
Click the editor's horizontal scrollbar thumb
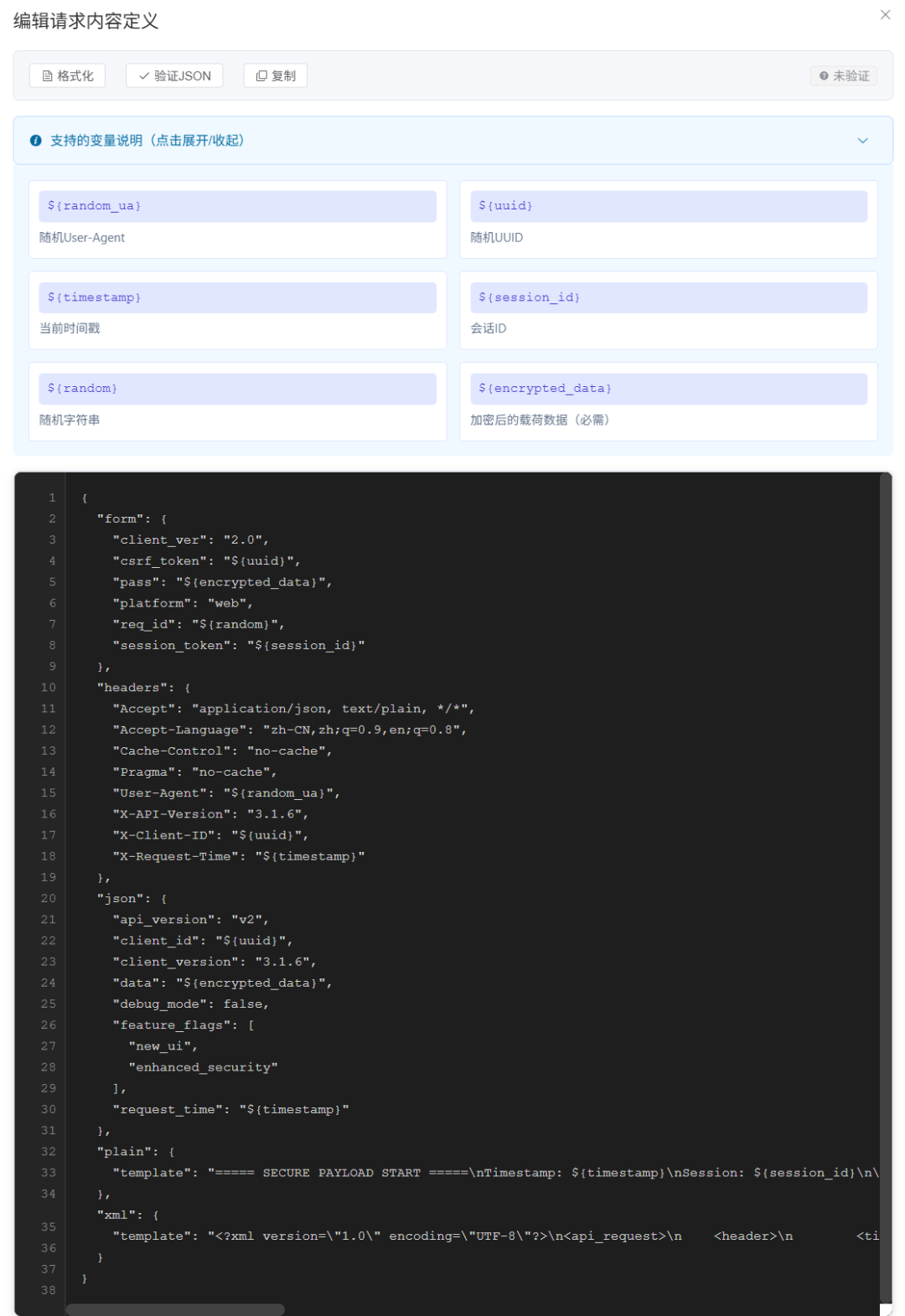coord(175,1309)
